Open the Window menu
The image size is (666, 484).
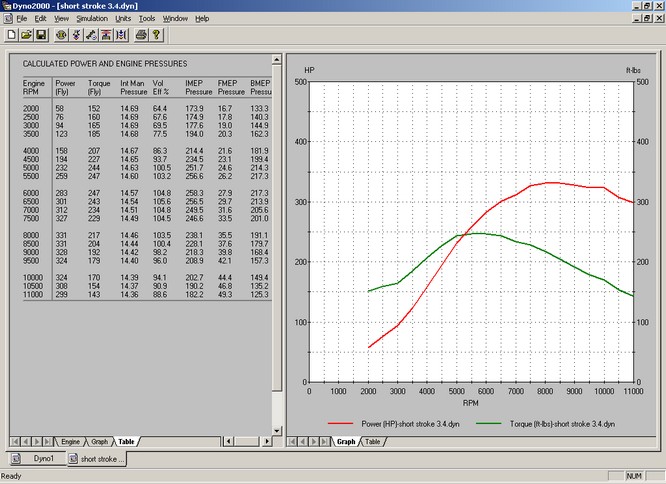point(175,18)
